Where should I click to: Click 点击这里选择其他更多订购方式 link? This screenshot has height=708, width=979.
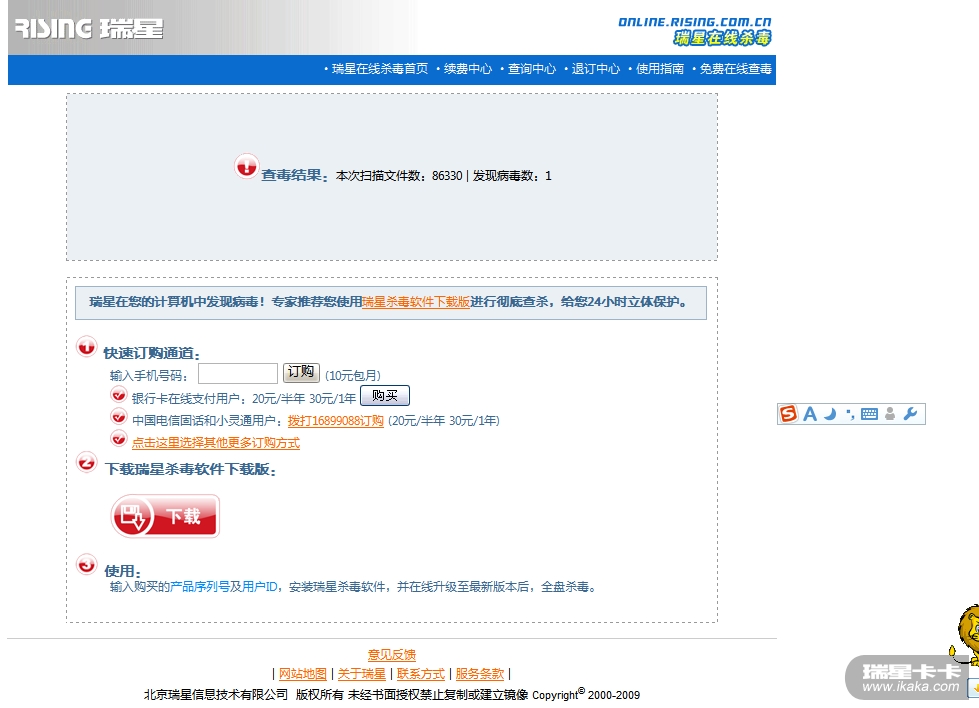(x=216, y=443)
